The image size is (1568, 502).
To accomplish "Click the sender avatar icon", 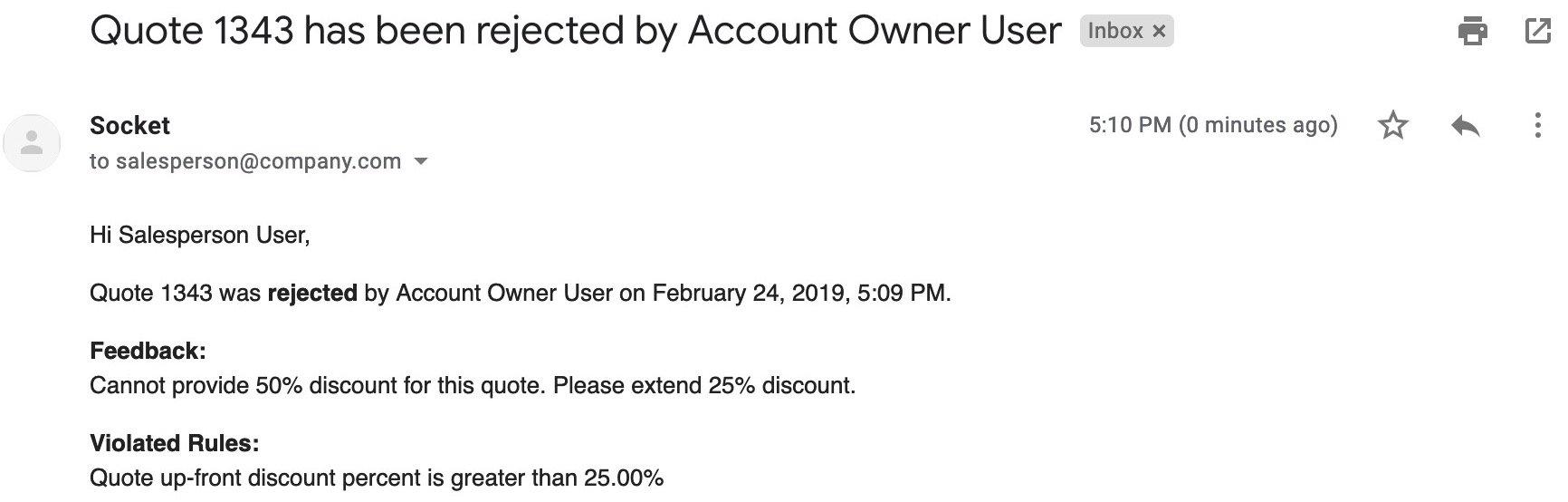I will pyautogui.click(x=33, y=143).
